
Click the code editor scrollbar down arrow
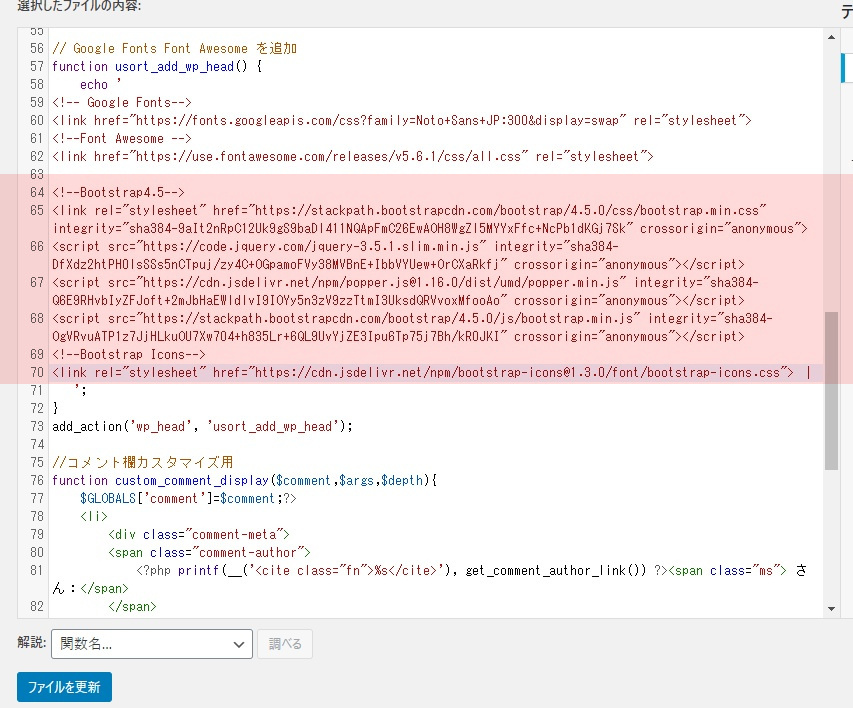(831, 607)
